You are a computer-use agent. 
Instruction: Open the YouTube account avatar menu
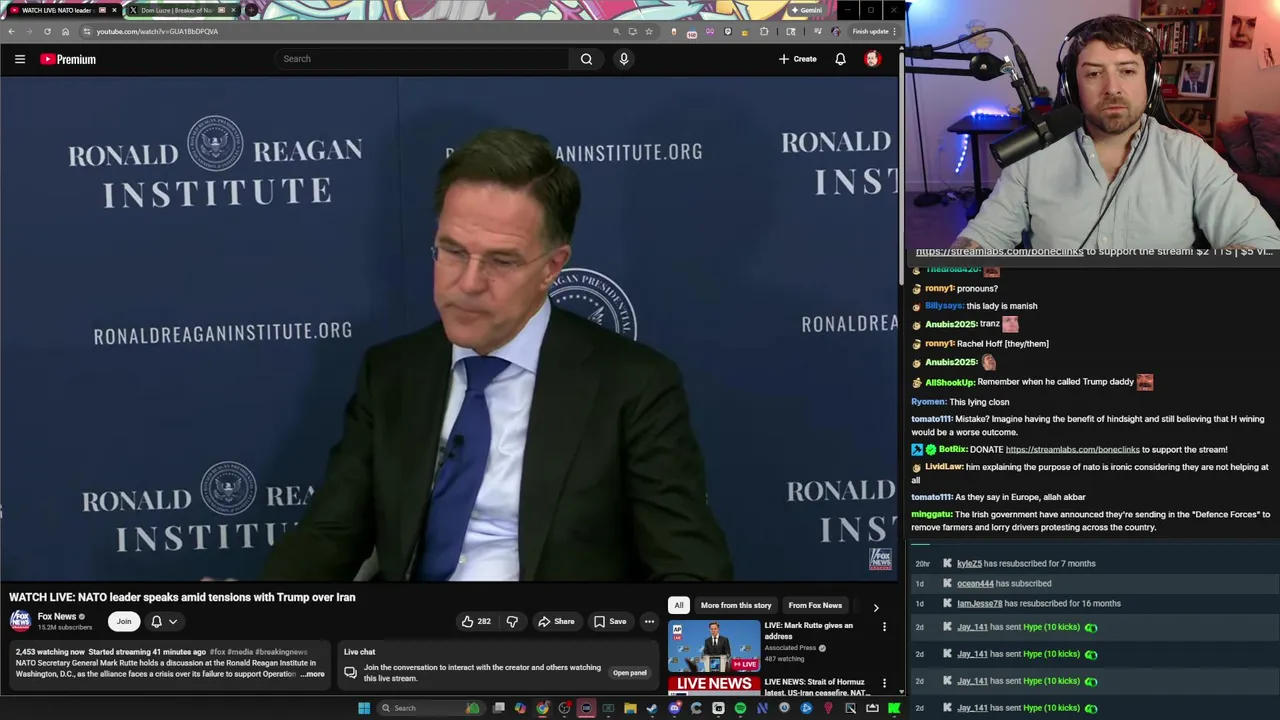(x=872, y=59)
